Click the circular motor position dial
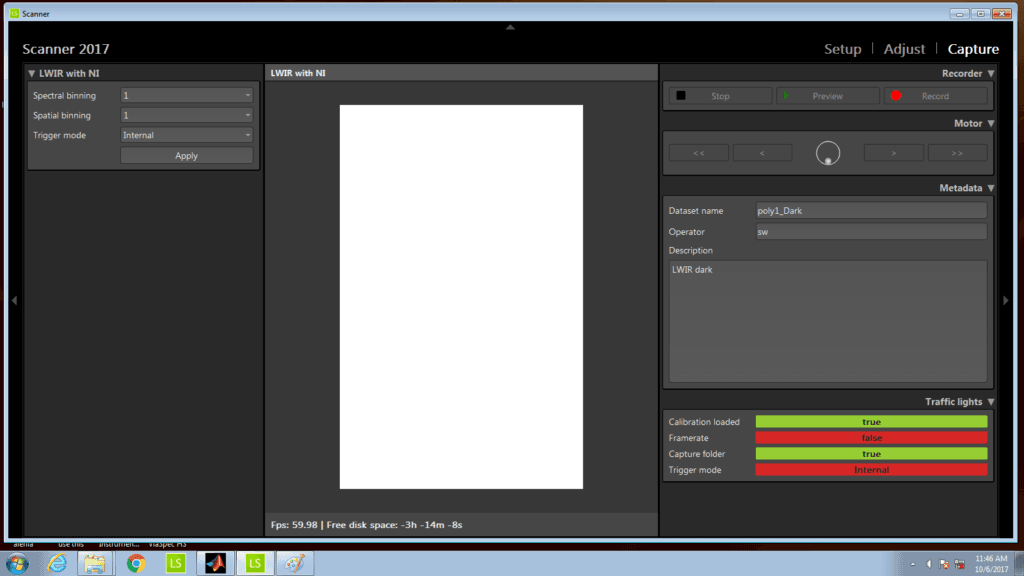Viewport: 1024px width, 576px height. (x=828, y=153)
